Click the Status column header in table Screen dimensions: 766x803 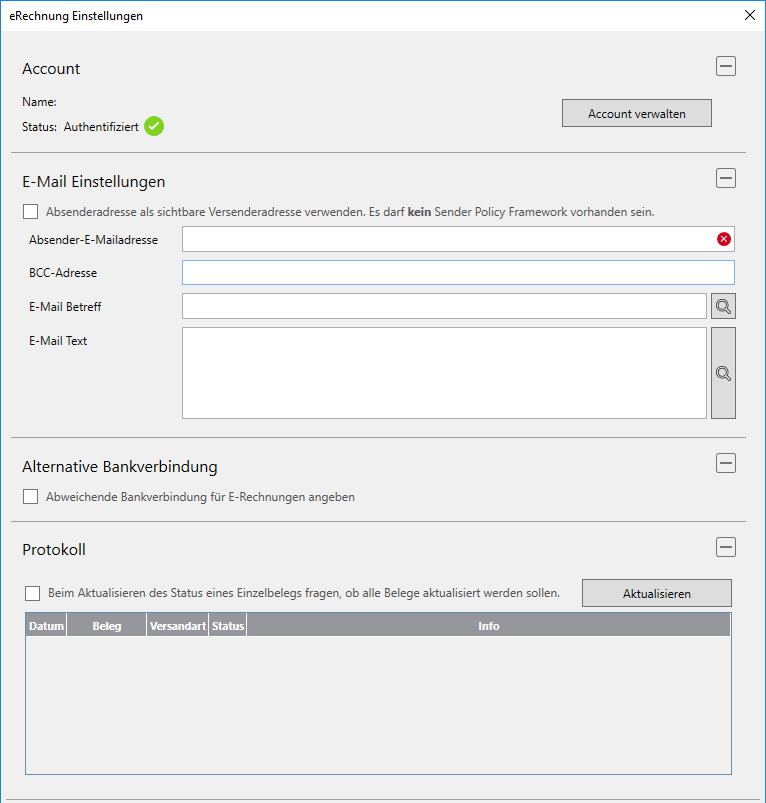click(x=228, y=626)
